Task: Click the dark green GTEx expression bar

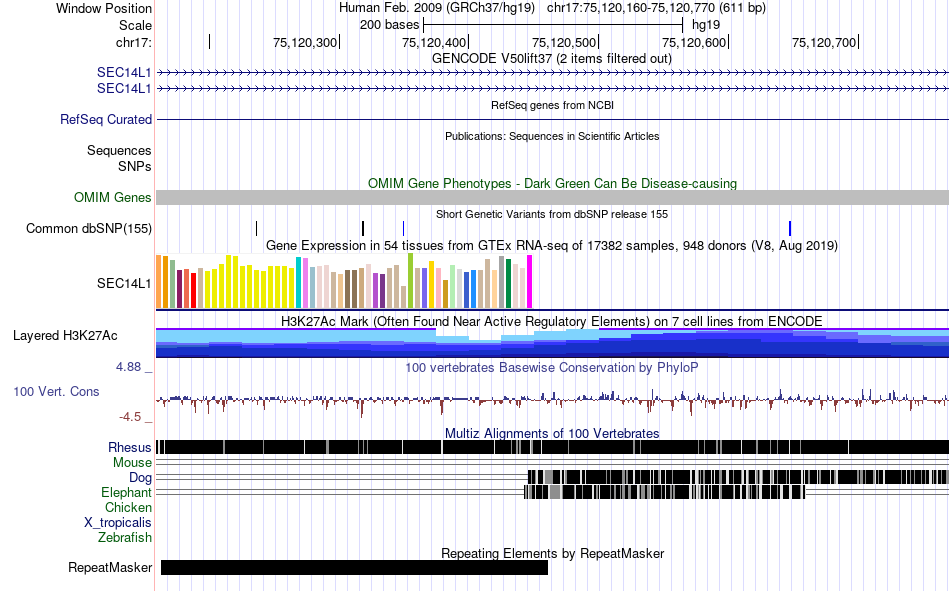Action: point(509,284)
